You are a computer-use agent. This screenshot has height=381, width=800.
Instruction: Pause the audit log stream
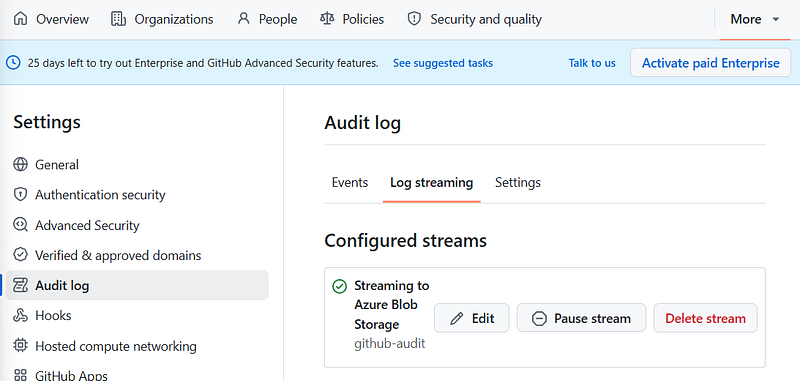[x=582, y=319]
